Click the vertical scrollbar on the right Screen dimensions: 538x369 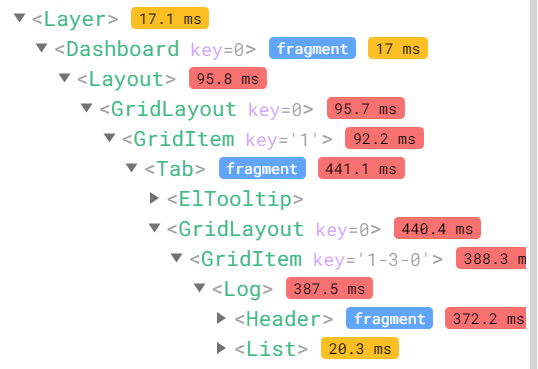pos(534,184)
